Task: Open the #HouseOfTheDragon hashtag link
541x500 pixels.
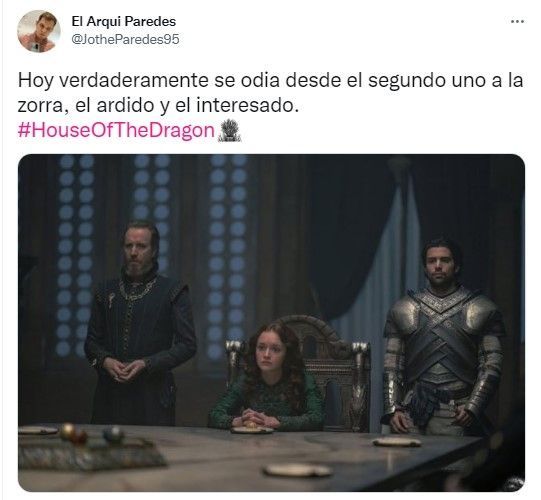Action: click(x=116, y=130)
